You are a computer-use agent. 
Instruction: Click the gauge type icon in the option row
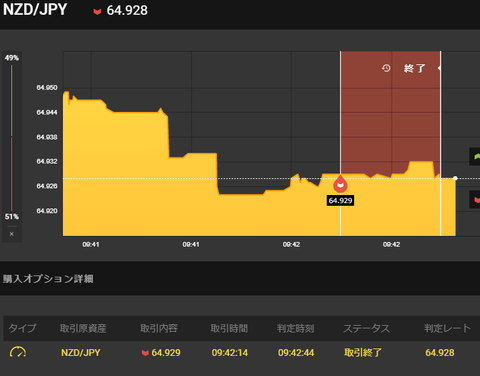coord(18,352)
